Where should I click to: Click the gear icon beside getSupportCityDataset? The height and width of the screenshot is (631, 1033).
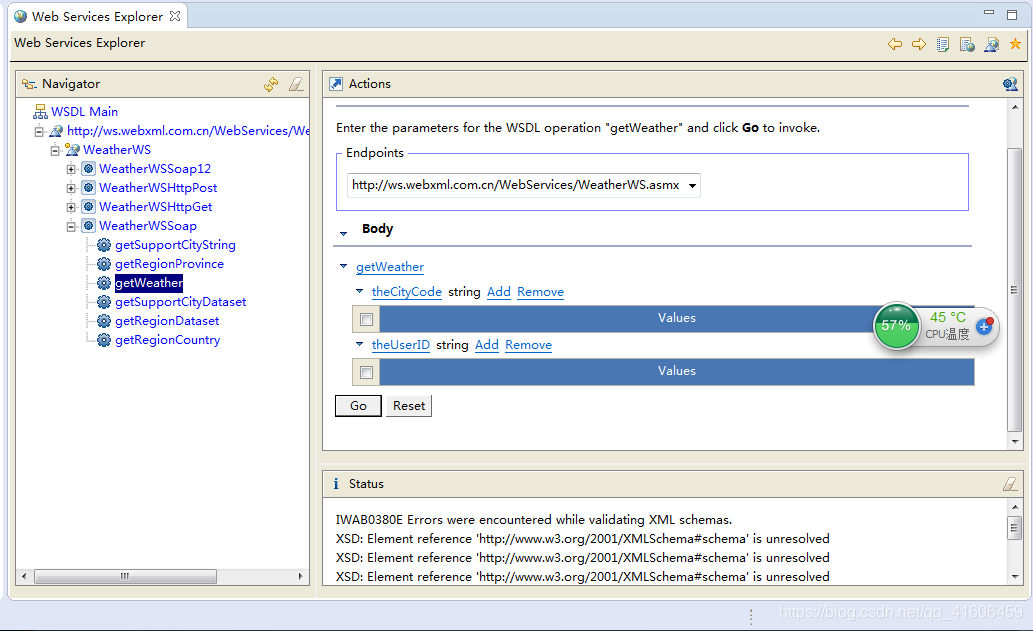pos(104,302)
